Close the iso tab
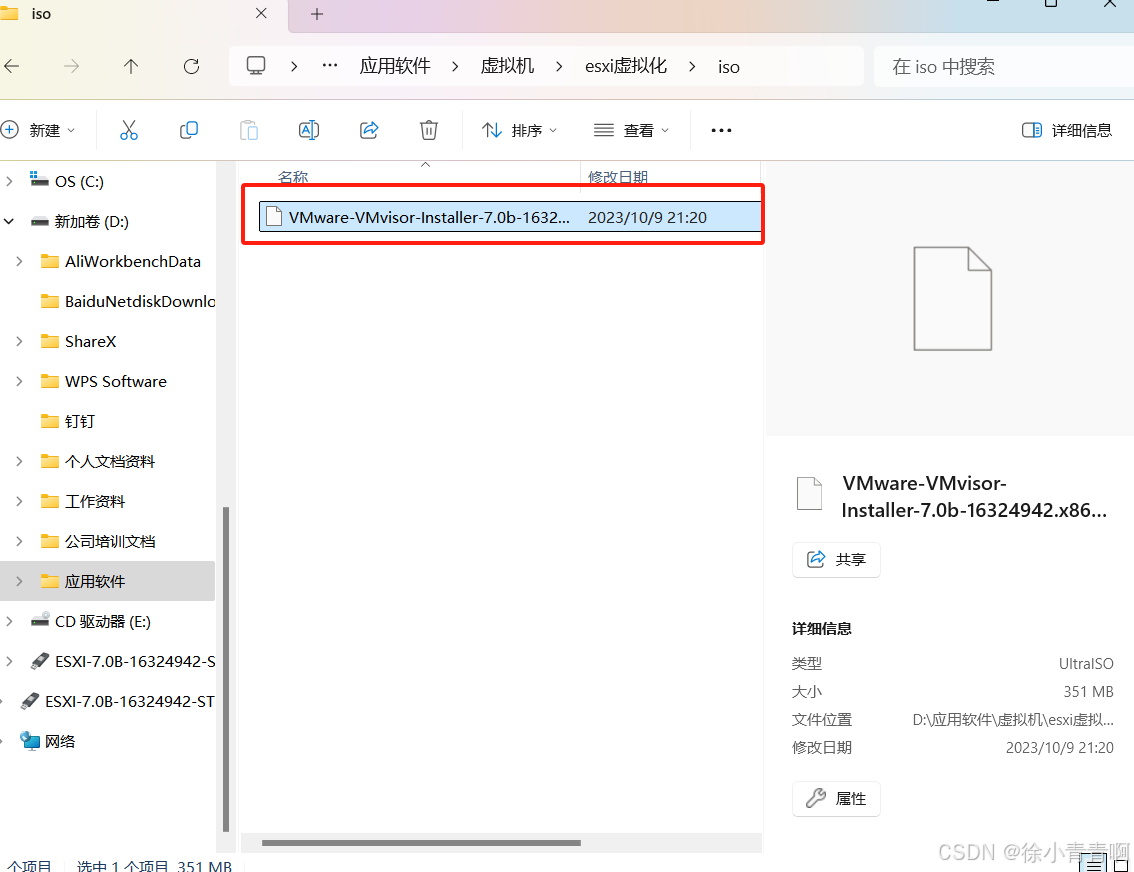The height and width of the screenshot is (872, 1134). pos(261,13)
